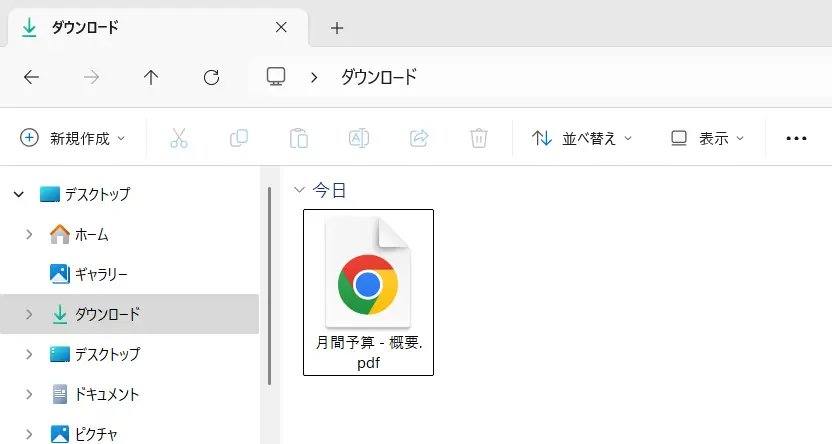
Task: Open the three-dot more options menu
Action: point(796,138)
